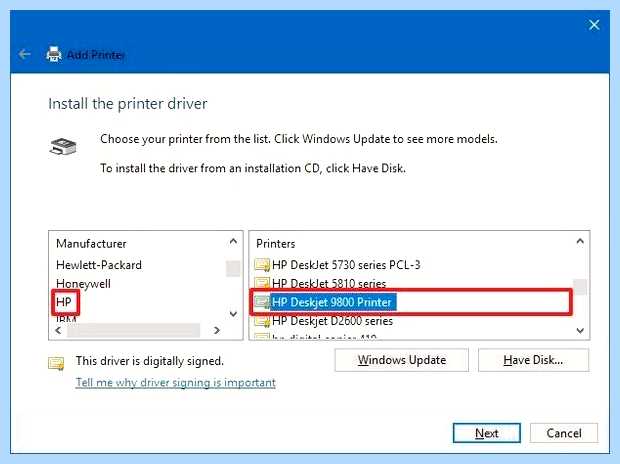Click the Add Printer icon in title
Viewport: 620px width, 464px height.
click(54, 54)
